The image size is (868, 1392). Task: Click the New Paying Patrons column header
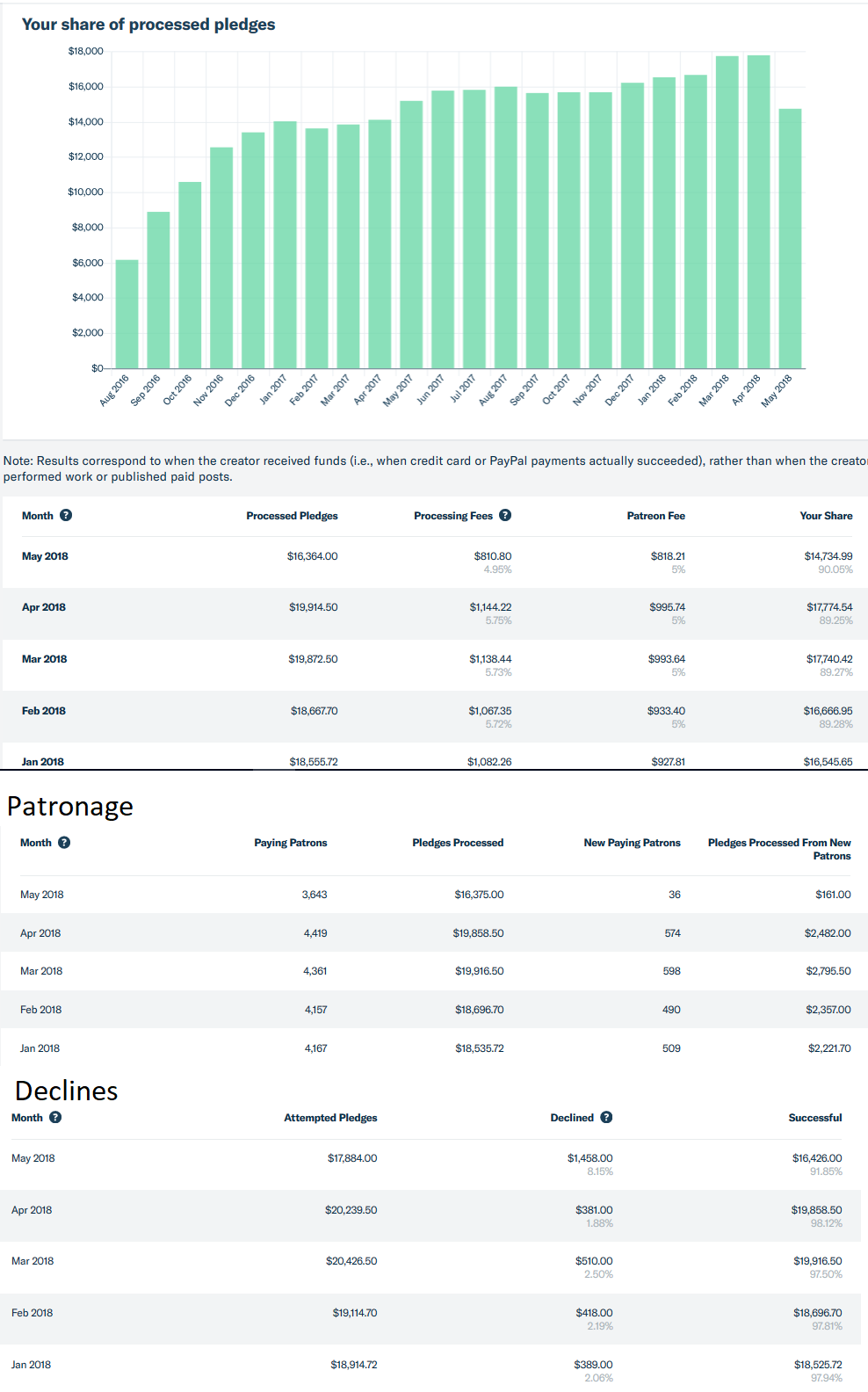click(x=632, y=843)
